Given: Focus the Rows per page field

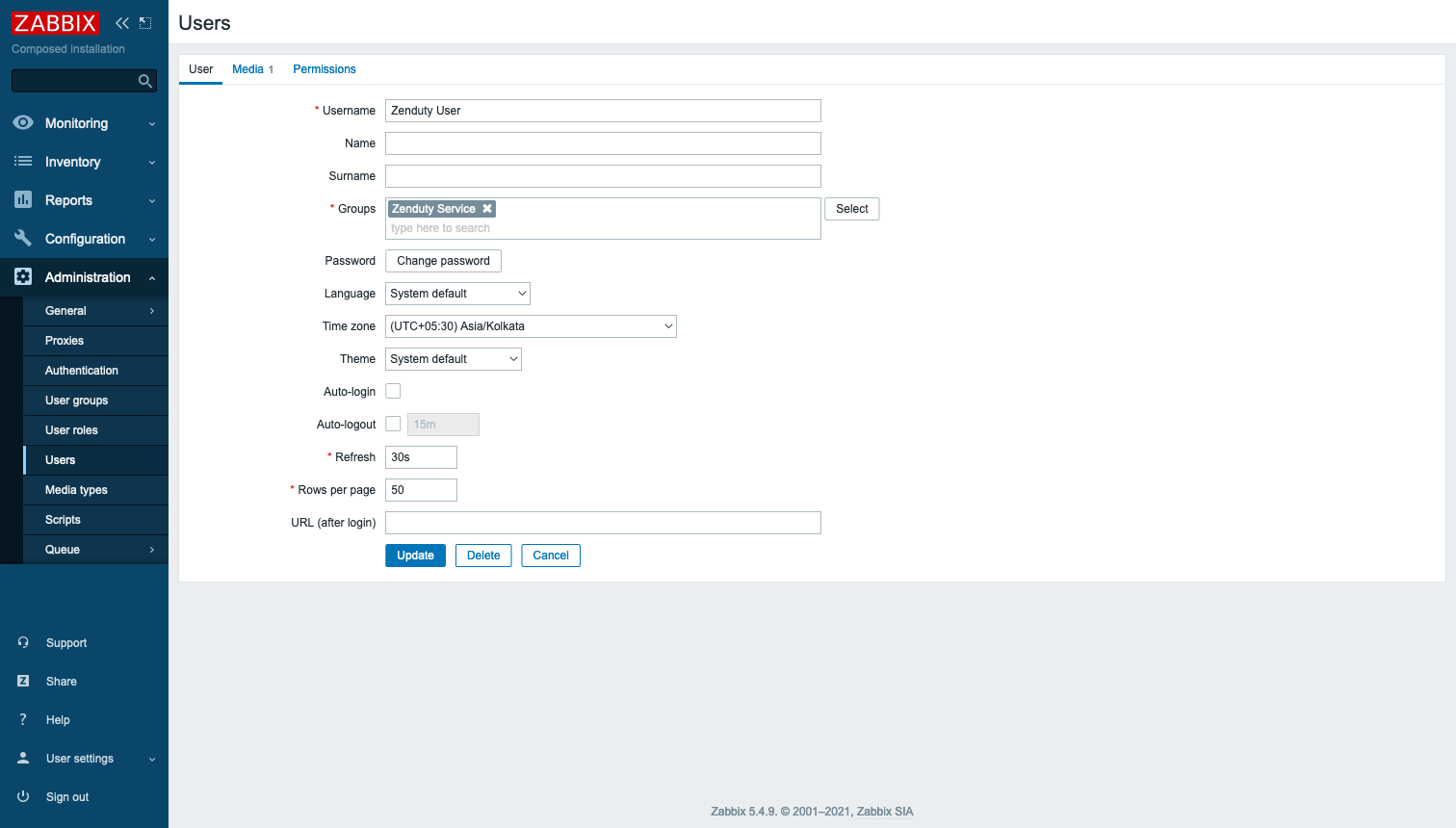Looking at the screenshot, I should click(x=421, y=490).
